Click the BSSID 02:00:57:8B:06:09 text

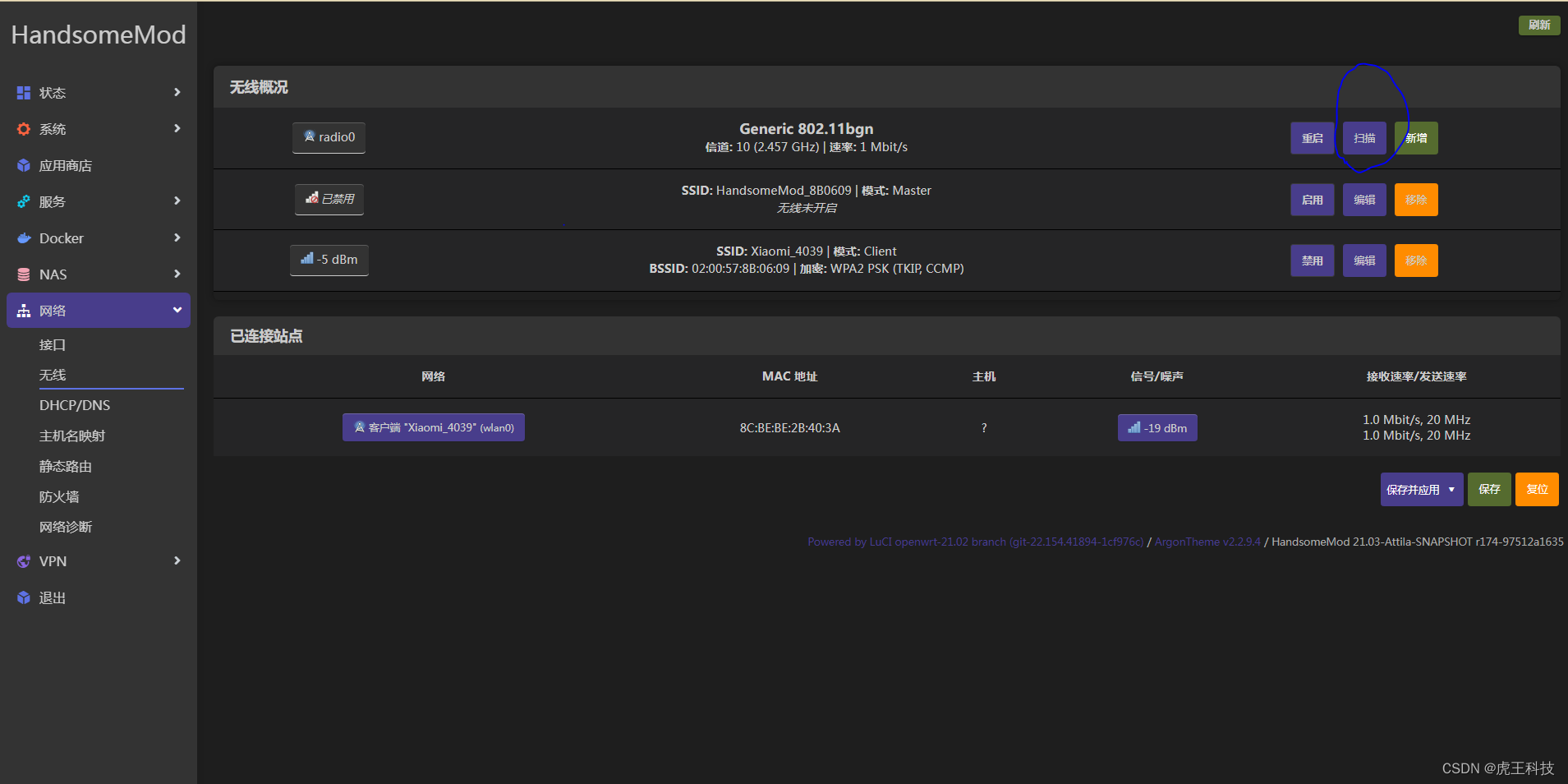[x=720, y=269]
